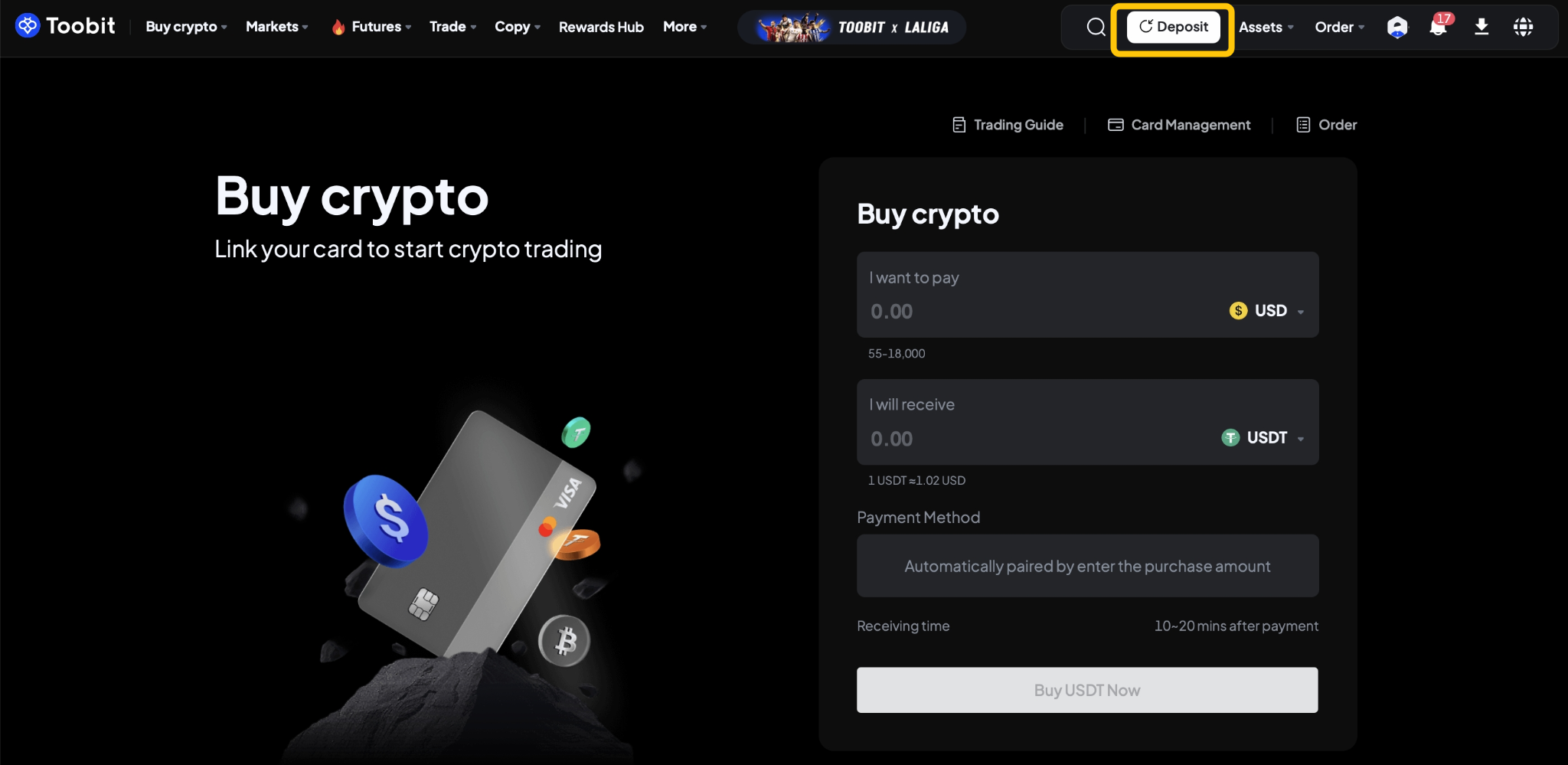Click the I want to pay amount field
The width and height of the screenshot is (1568, 765).
click(x=1041, y=312)
